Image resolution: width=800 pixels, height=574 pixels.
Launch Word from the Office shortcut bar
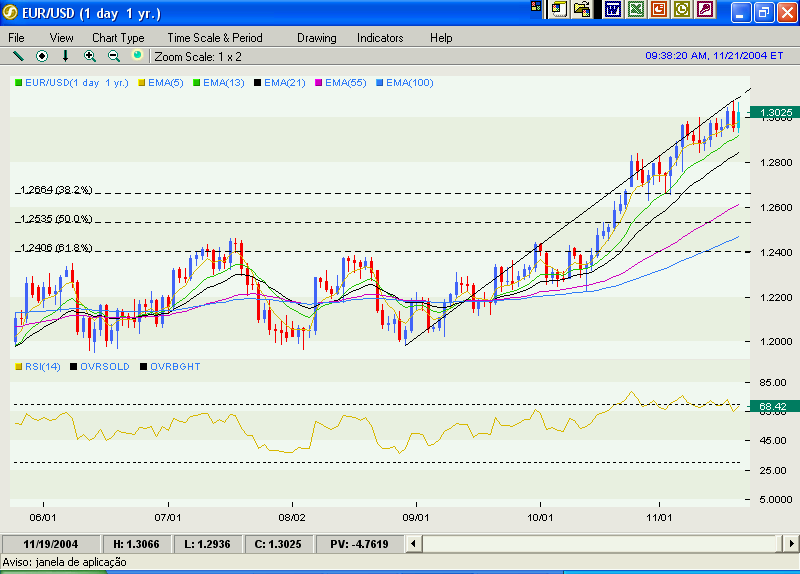[612, 10]
